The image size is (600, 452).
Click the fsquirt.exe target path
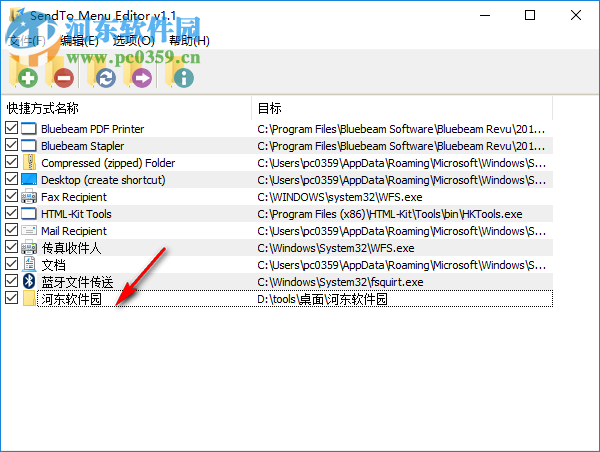pyautogui.click(x=340, y=282)
